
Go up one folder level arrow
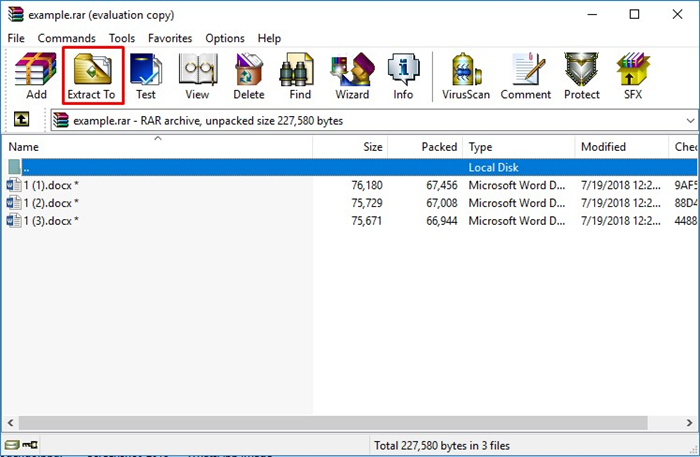21,119
